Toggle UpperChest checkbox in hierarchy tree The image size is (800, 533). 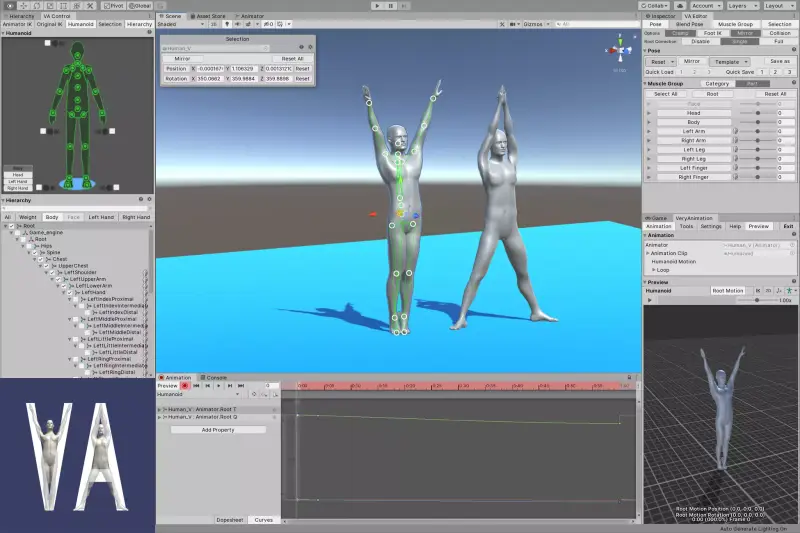46,266
